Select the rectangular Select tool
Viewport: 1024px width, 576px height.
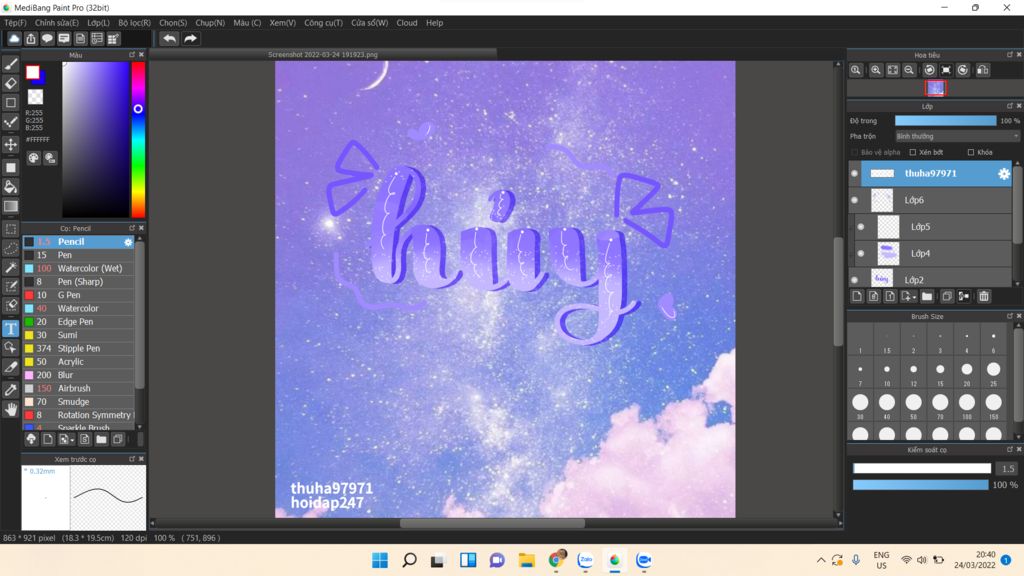click(x=10, y=229)
